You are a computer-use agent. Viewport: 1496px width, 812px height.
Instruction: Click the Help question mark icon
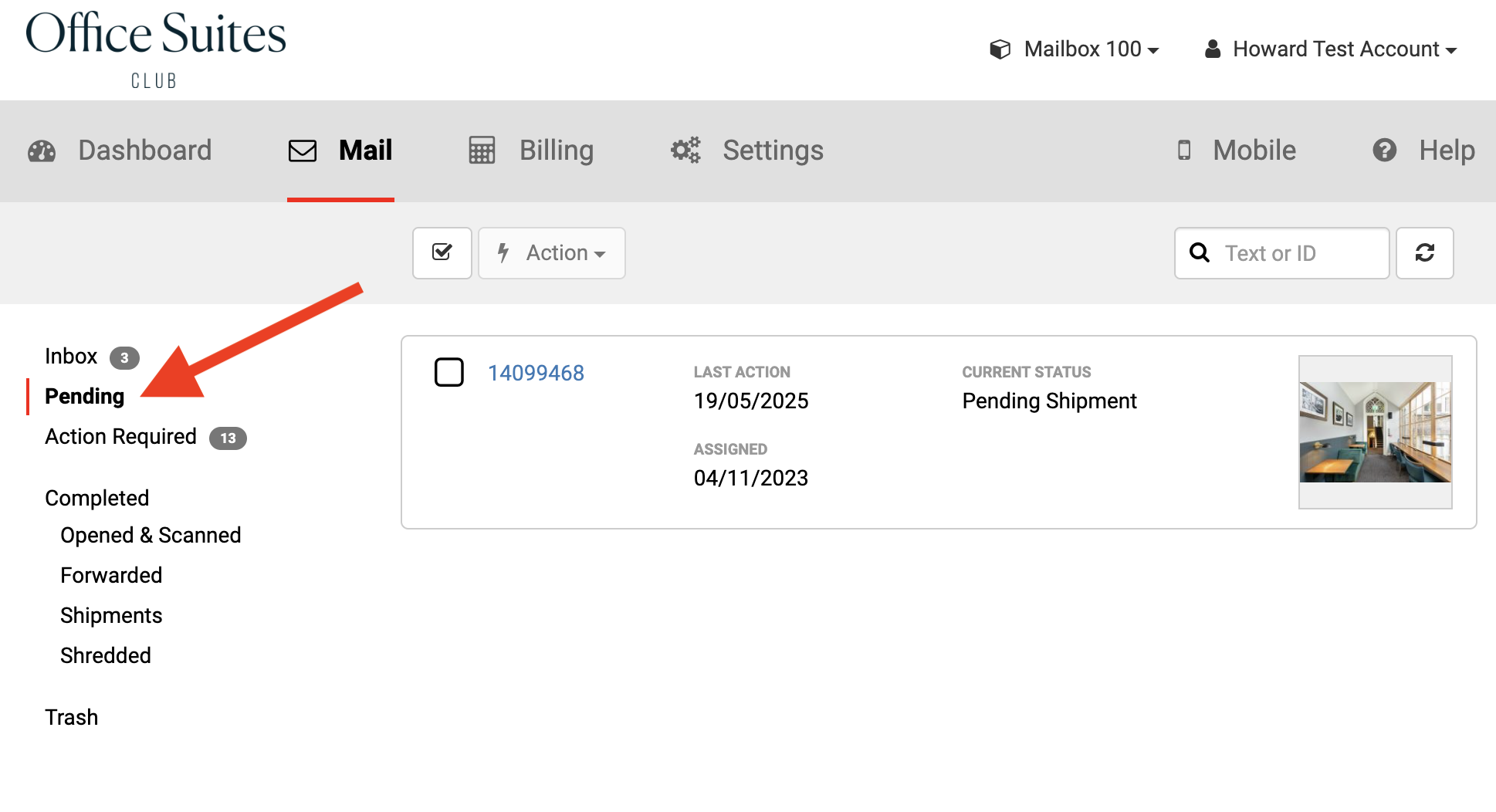click(x=1384, y=151)
